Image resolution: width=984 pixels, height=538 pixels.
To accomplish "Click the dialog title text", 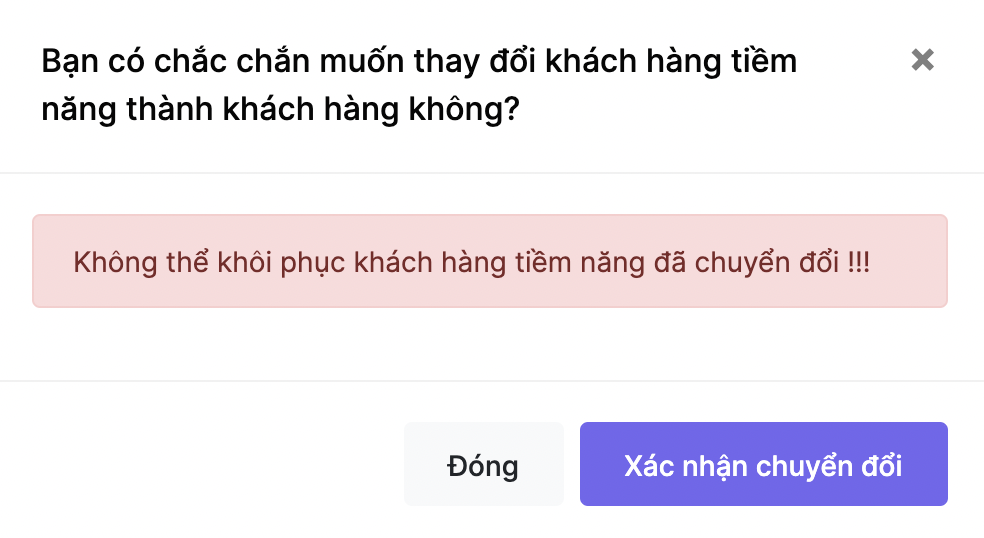I will pos(419,85).
